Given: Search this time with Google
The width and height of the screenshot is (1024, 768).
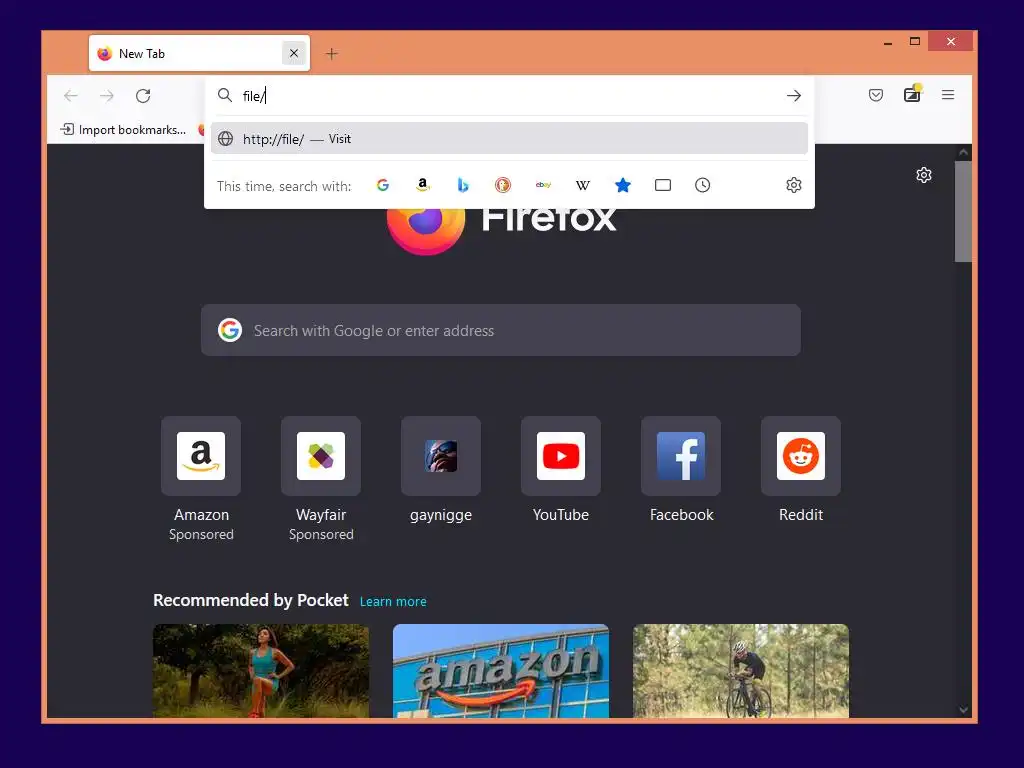Looking at the screenshot, I should coord(383,185).
